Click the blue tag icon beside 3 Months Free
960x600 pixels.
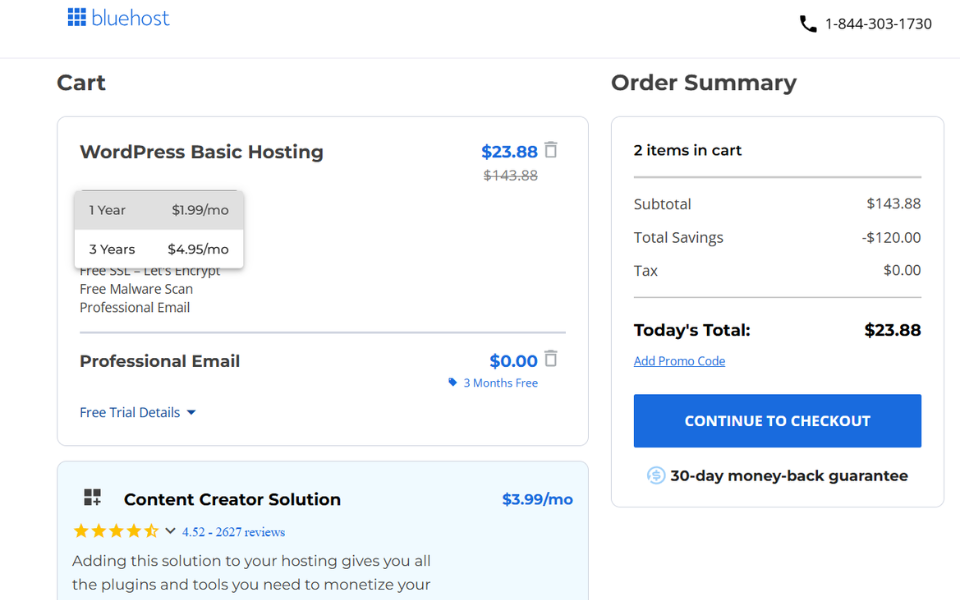tap(453, 382)
